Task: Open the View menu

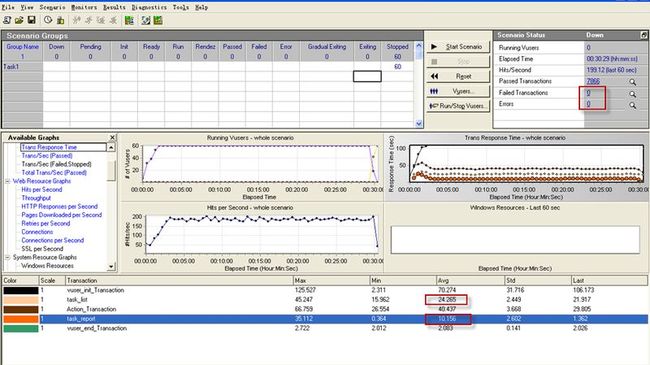Action: 27,7
